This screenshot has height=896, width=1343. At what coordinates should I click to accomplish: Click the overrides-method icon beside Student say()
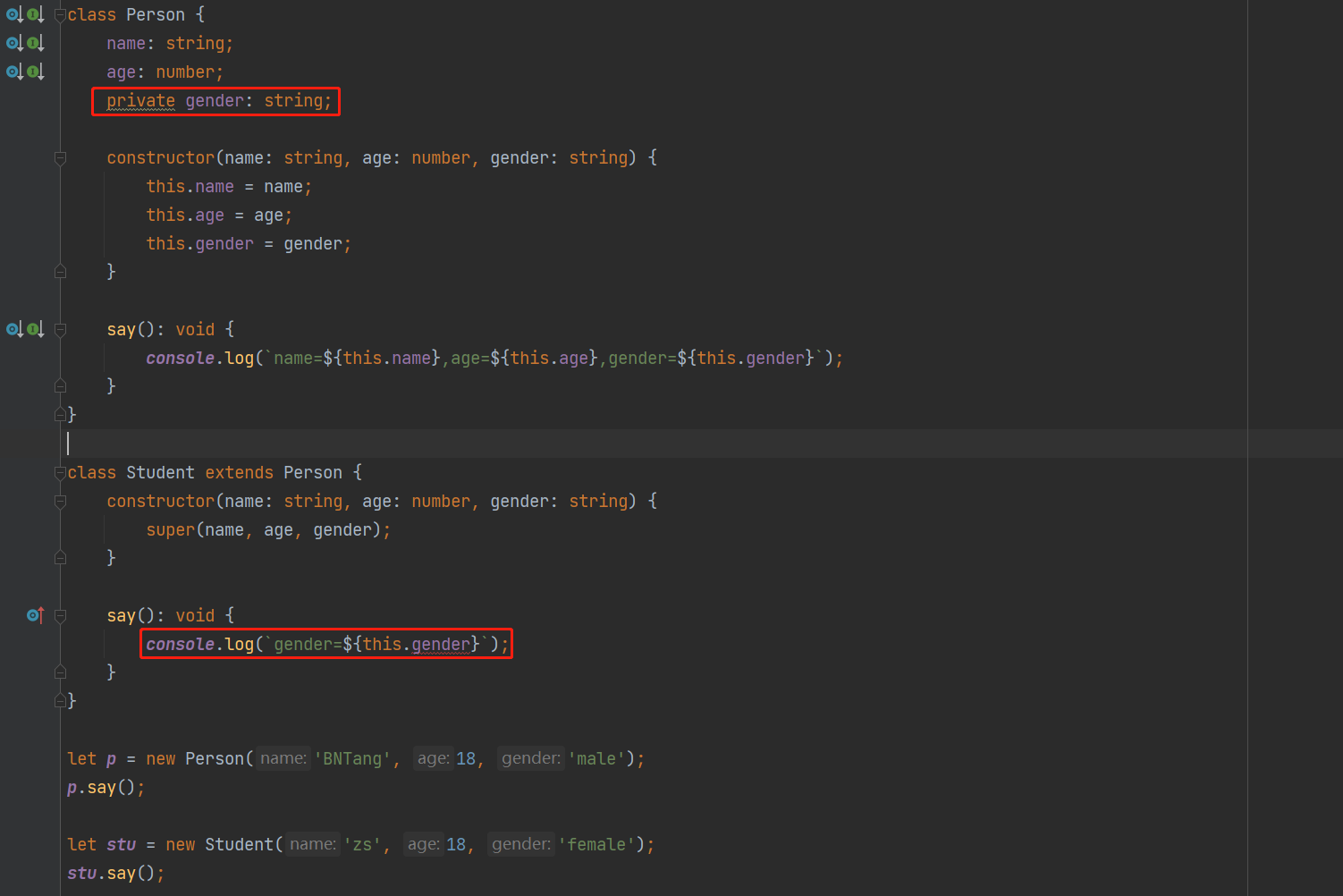[x=35, y=615]
